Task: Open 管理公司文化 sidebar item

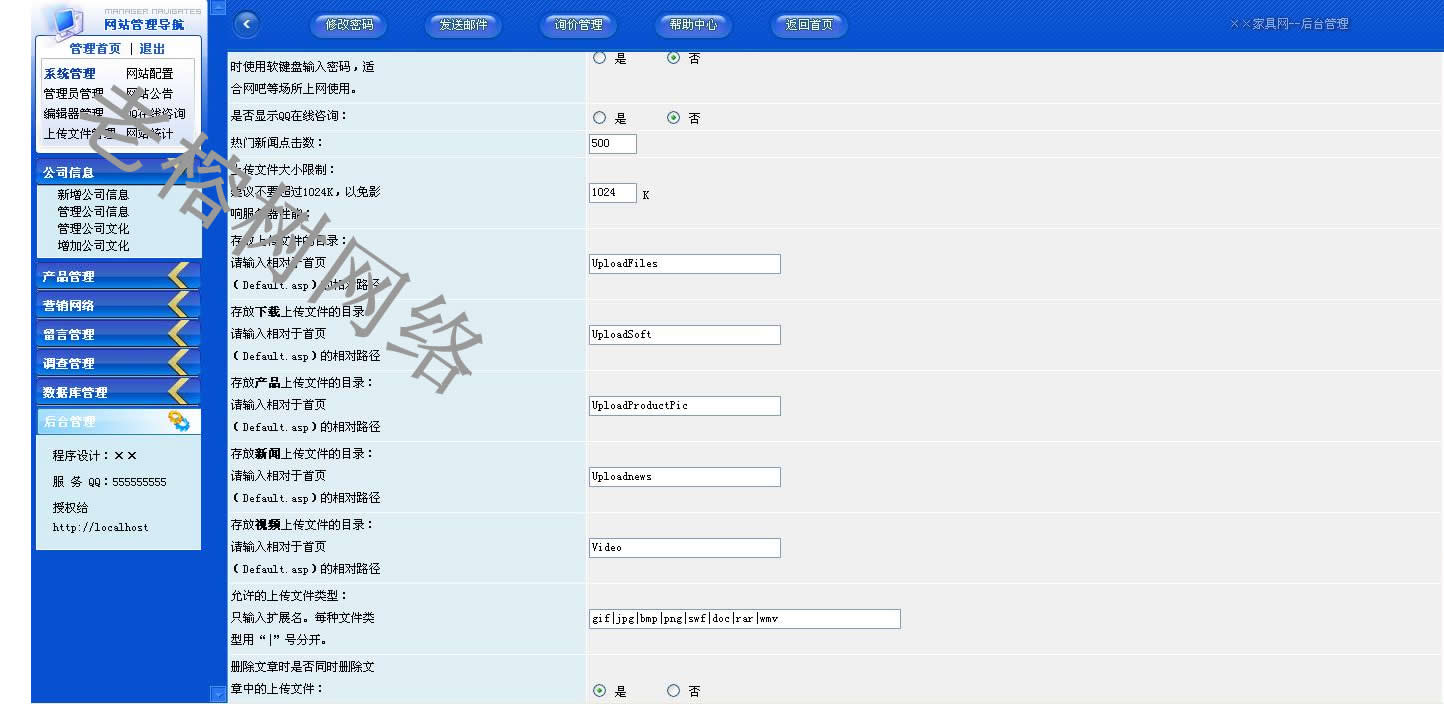Action: [x=93, y=229]
